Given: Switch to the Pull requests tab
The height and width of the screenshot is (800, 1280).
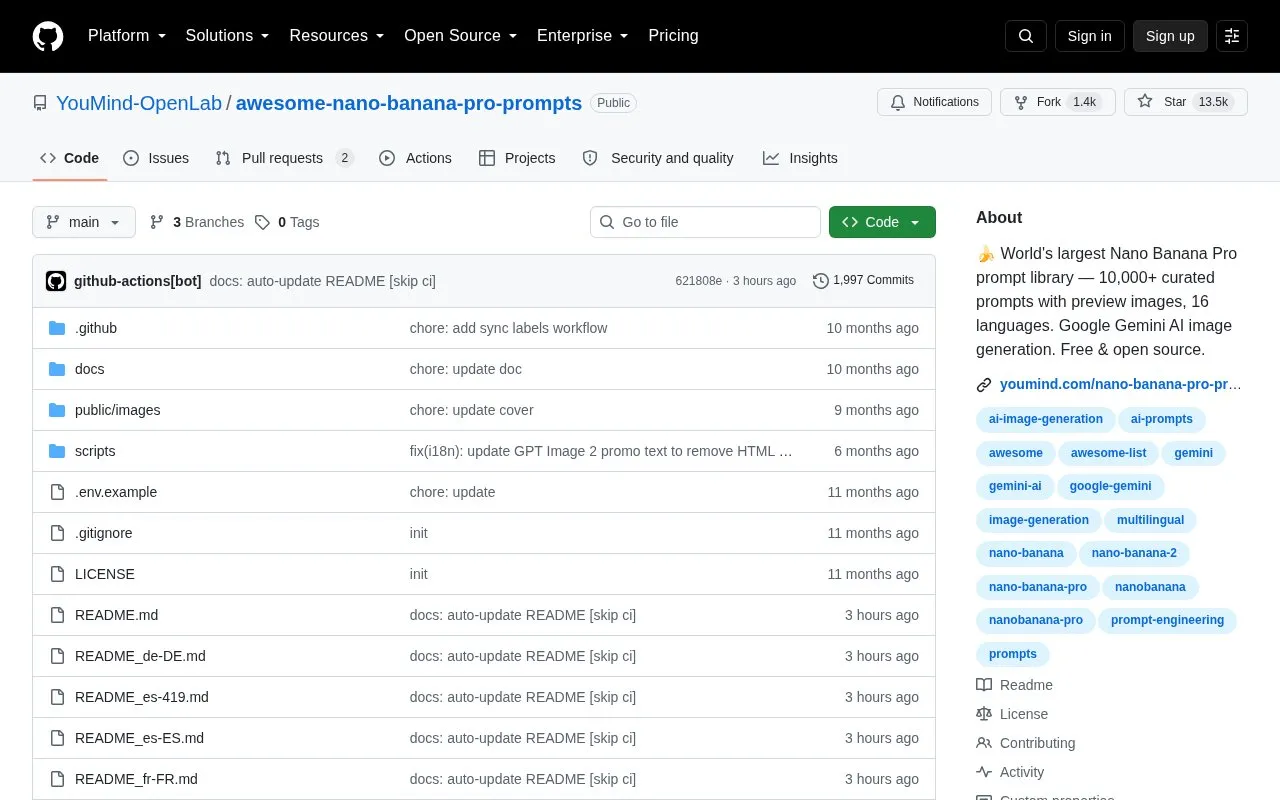Looking at the screenshot, I should pyautogui.click(x=285, y=158).
